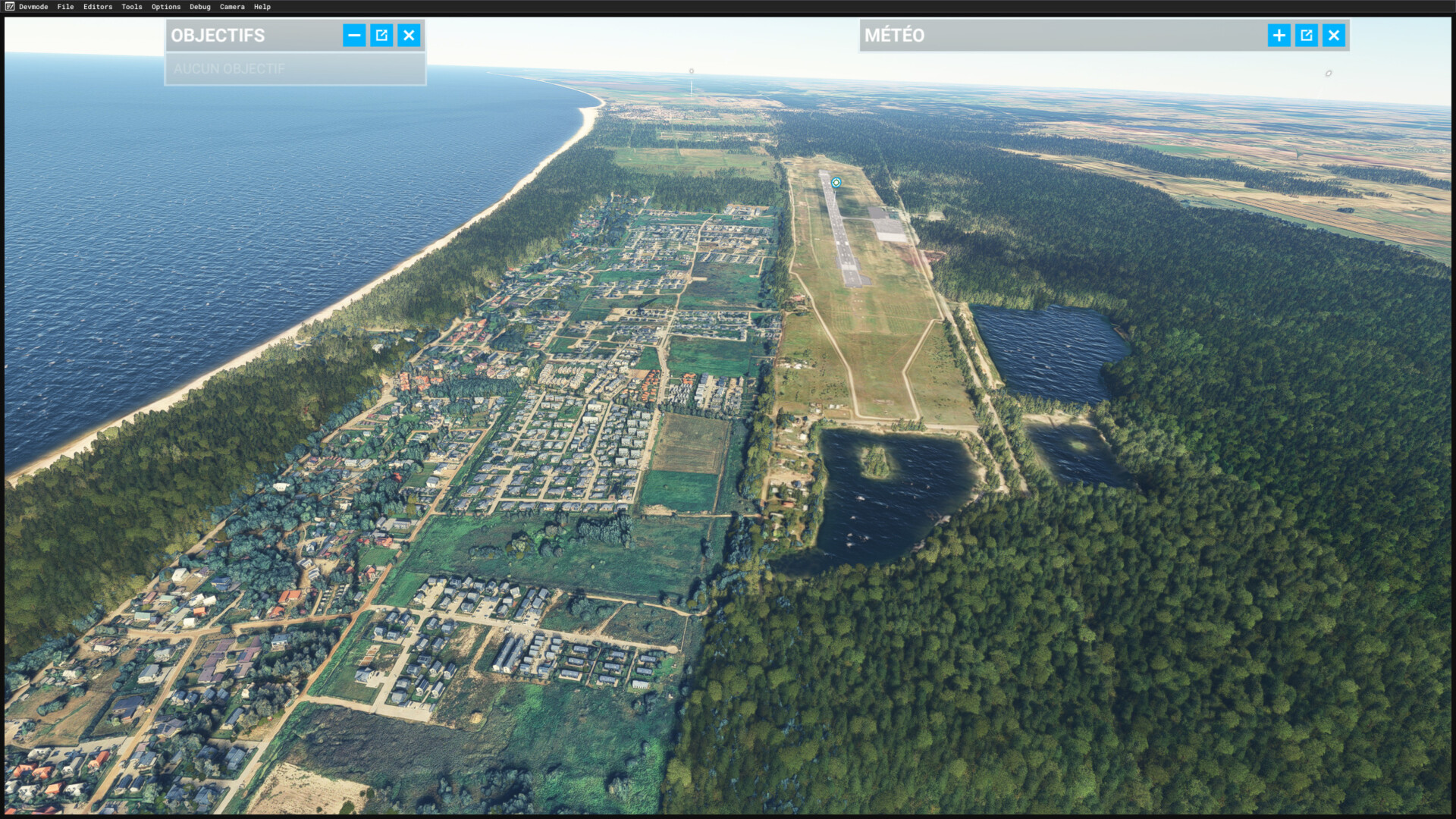Screen dimensions: 1456x819
Task: Open the Options menu
Action: click(165, 6)
